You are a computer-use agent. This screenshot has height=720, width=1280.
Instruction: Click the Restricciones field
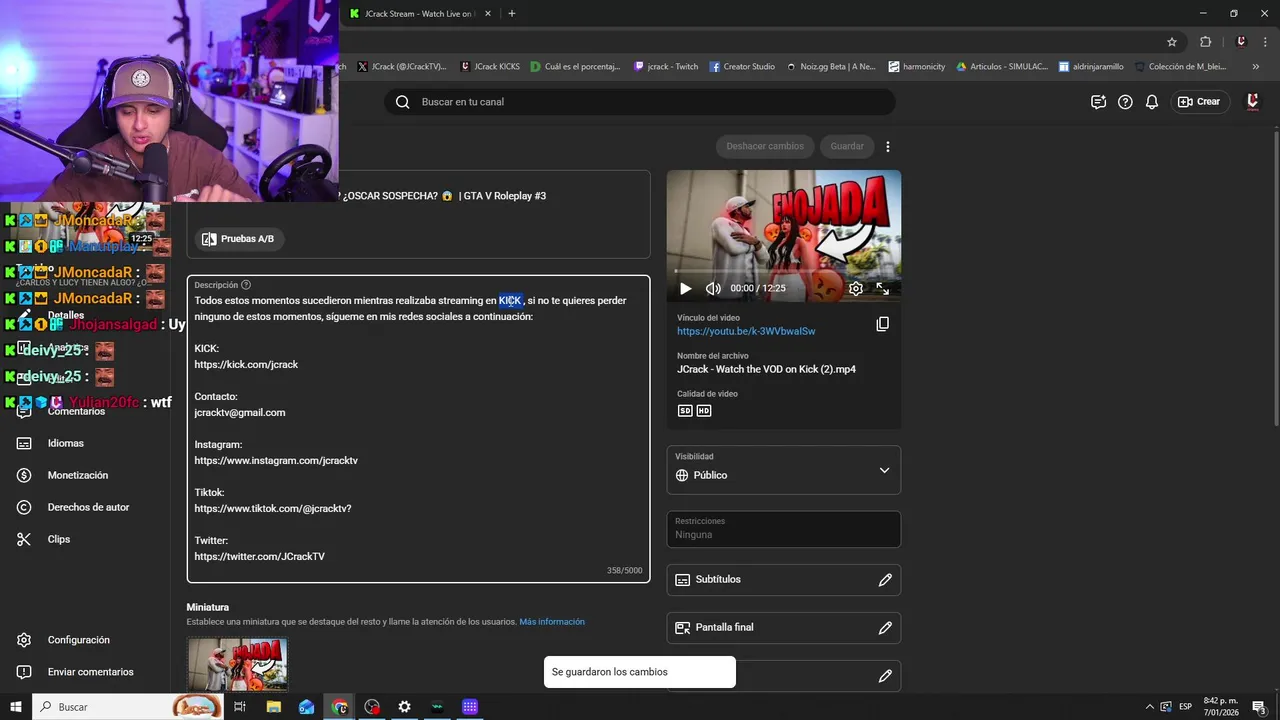(784, 529)
